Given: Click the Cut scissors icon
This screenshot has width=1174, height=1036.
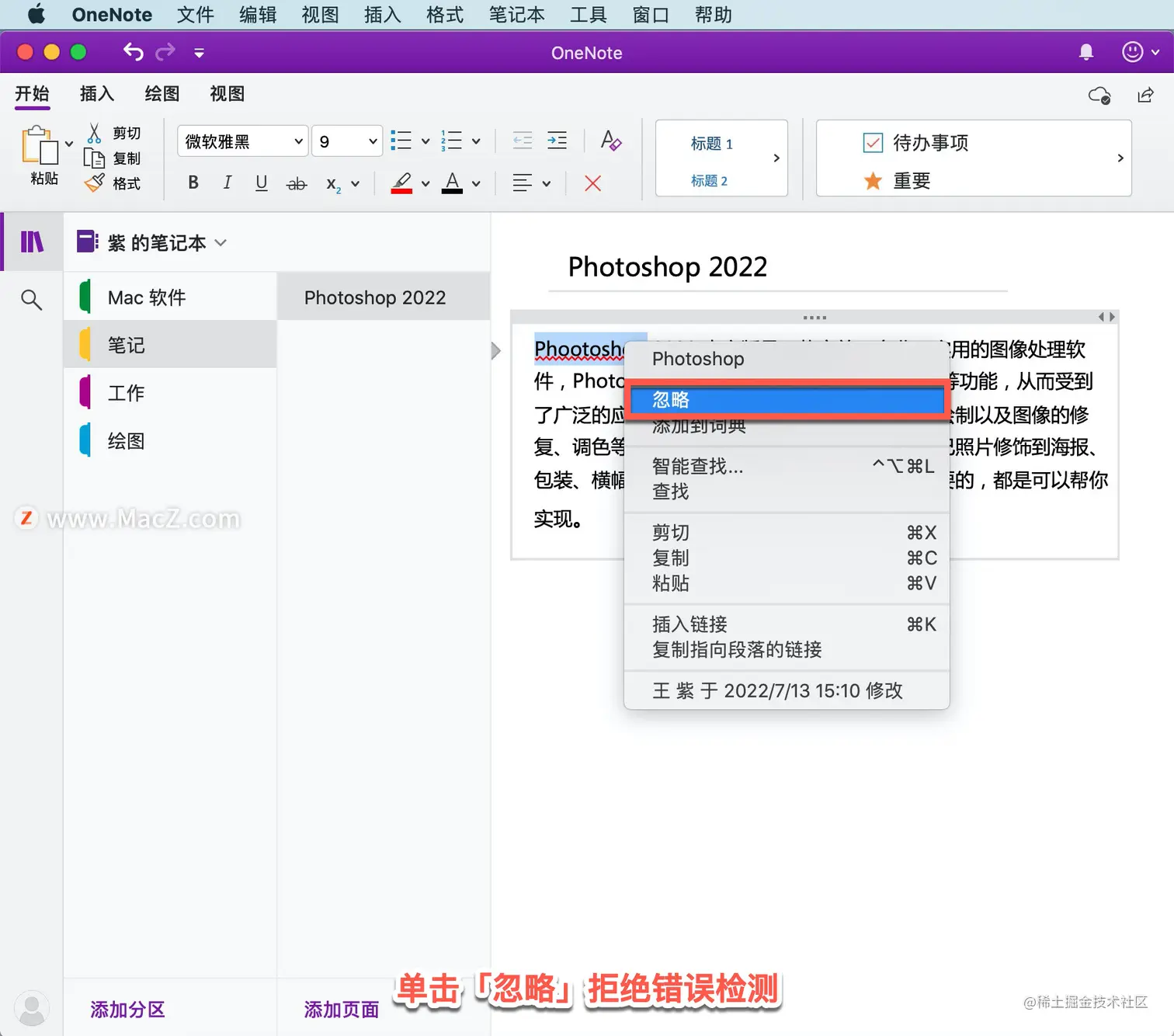Looking at the screenshot, I should [94, 133].
